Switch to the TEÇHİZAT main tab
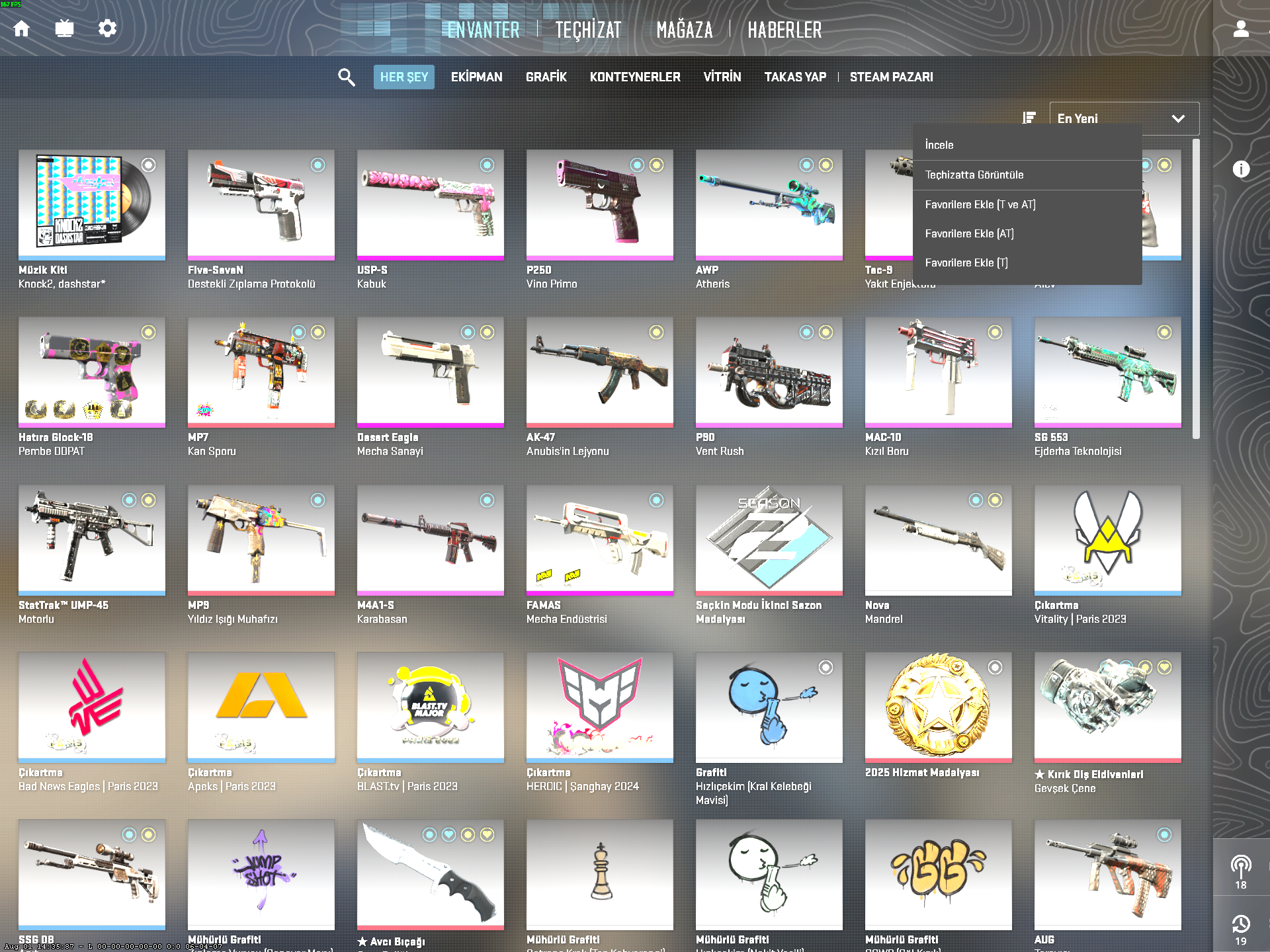Image resolution: width=1270 pixels, height=952 pixels. 588,30
